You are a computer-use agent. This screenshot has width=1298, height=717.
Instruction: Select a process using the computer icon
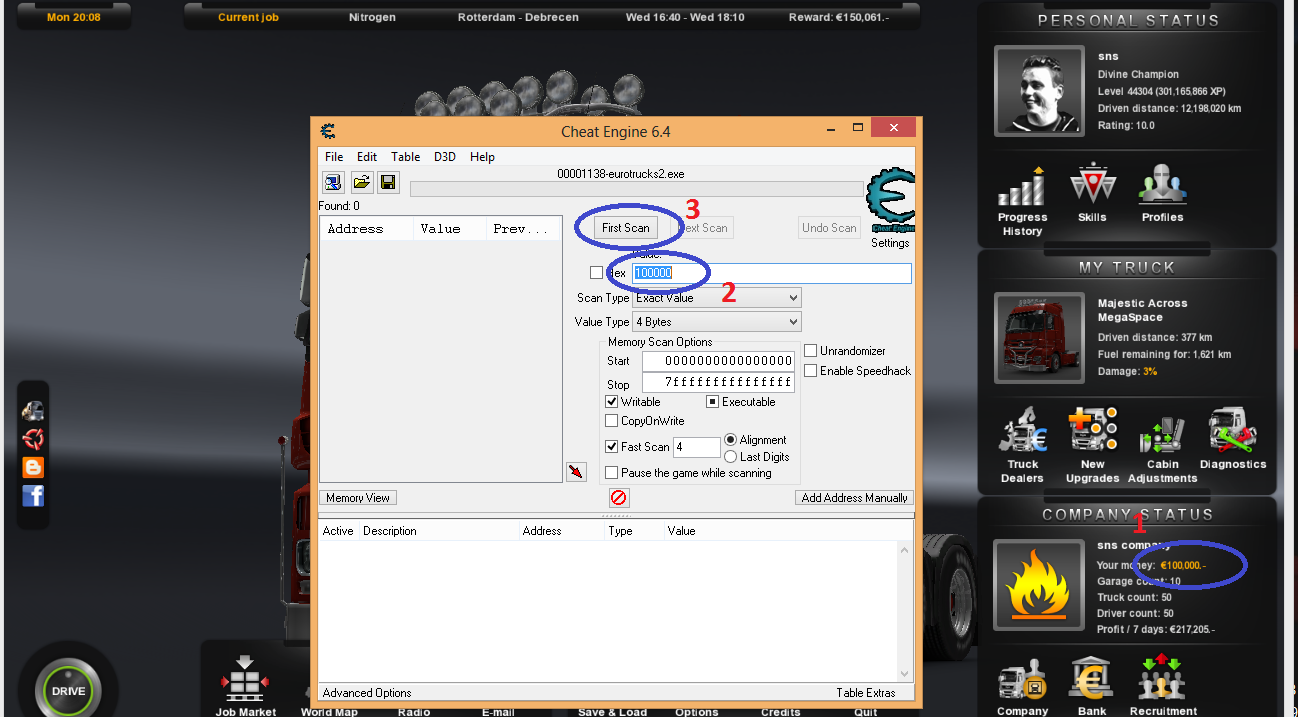332,181
